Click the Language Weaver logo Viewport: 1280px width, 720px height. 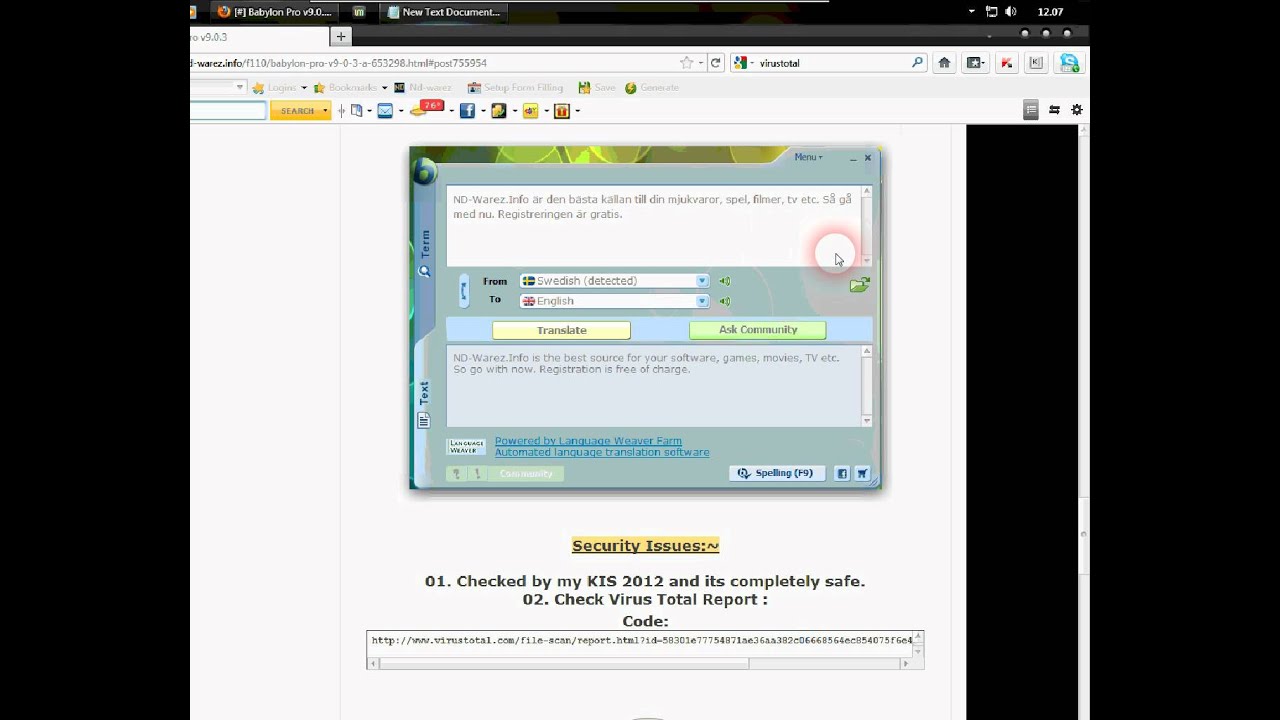(467, 446)
